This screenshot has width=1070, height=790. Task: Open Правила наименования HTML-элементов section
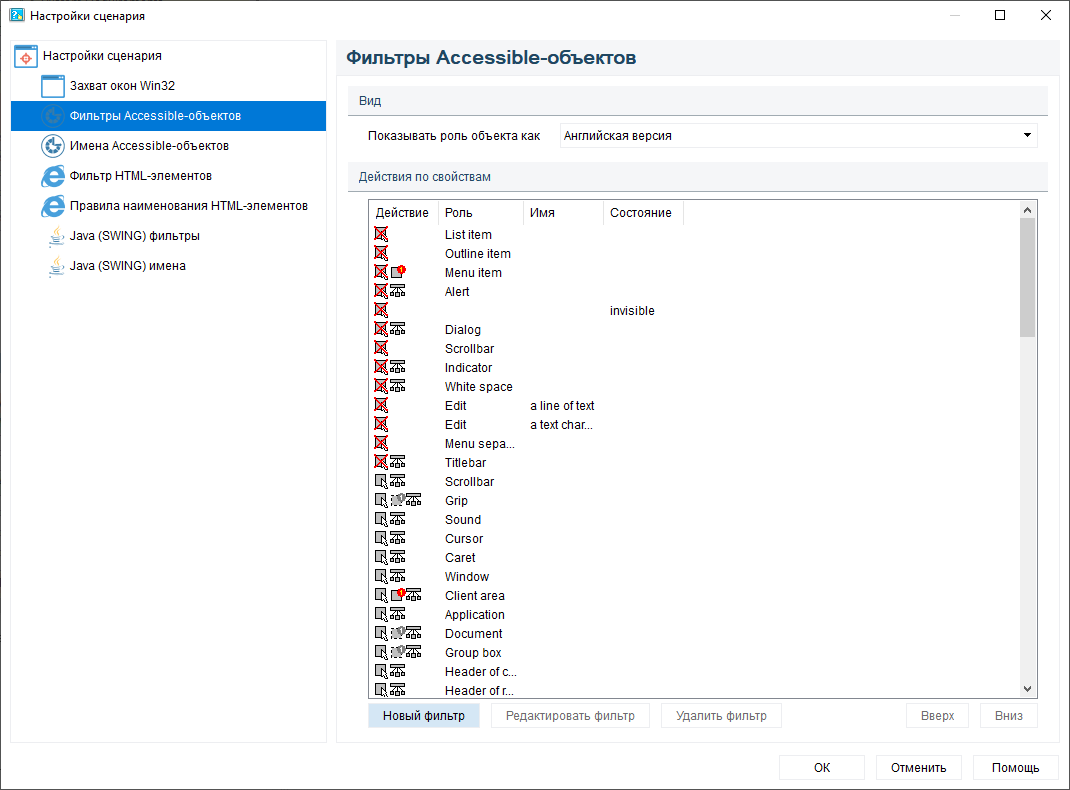[x=188, y=206]
